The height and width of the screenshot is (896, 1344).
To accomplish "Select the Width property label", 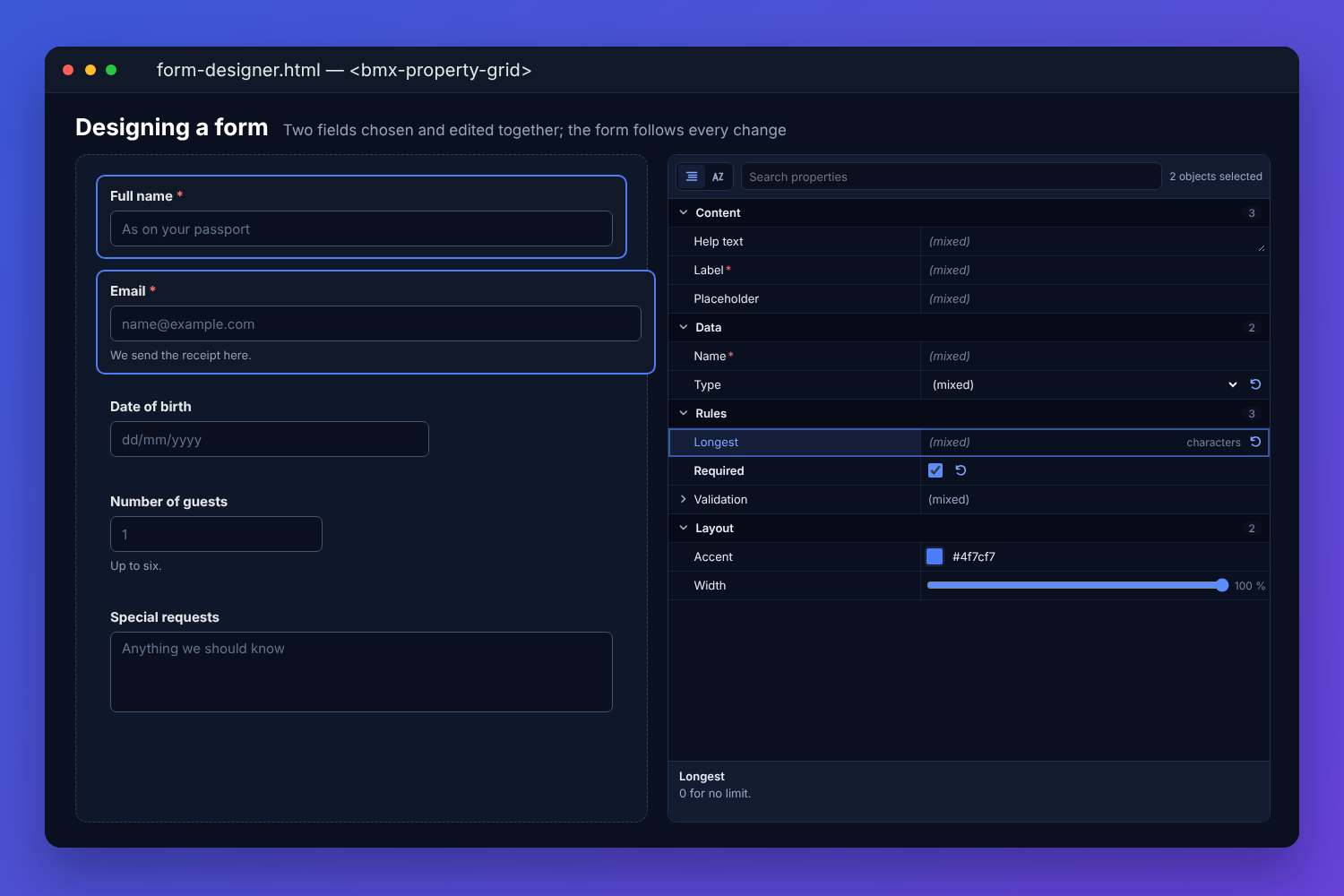I will pyautogui.click(x=710, y=585).
